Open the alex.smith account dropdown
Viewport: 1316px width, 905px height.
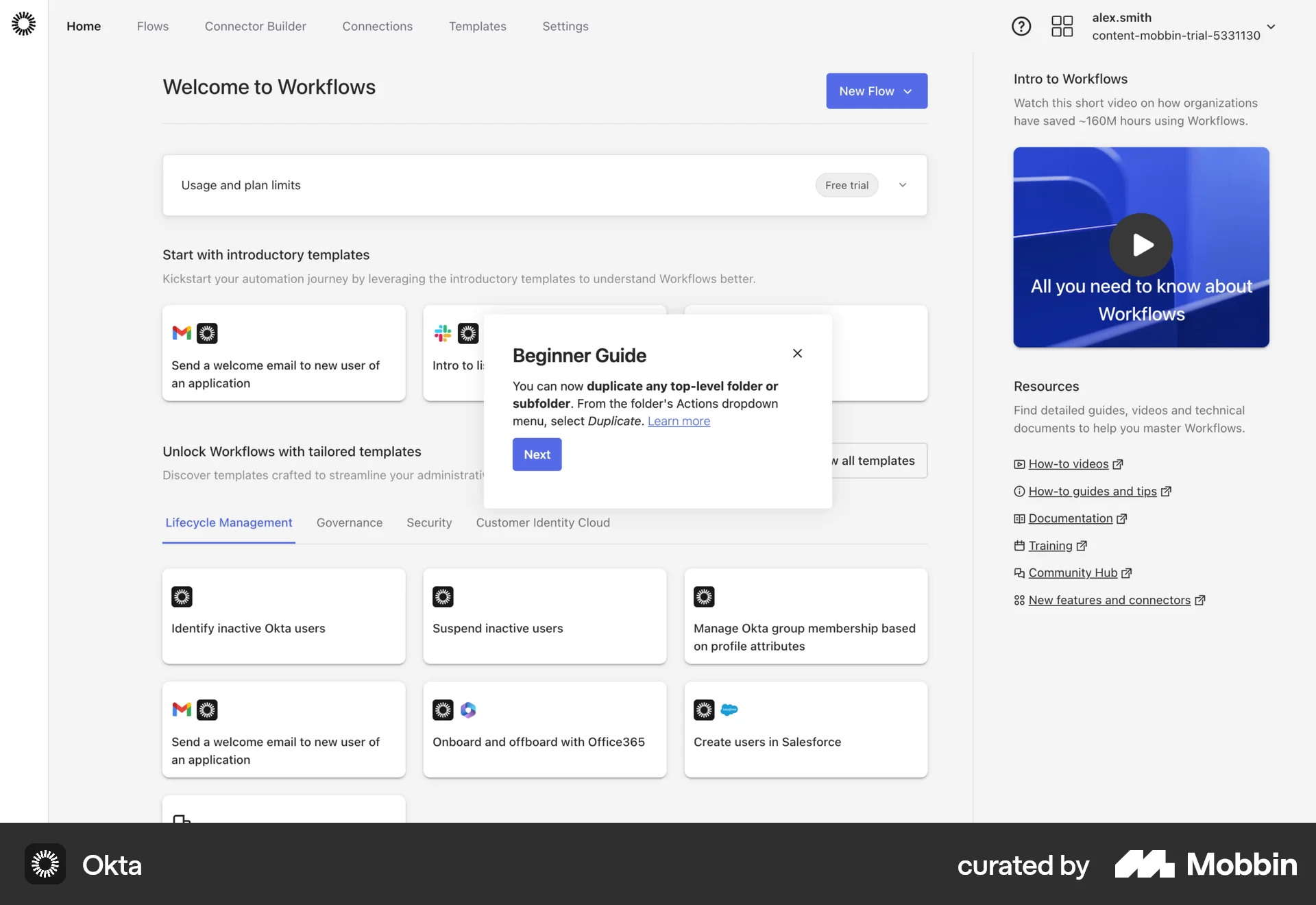tap(1271, 27)
